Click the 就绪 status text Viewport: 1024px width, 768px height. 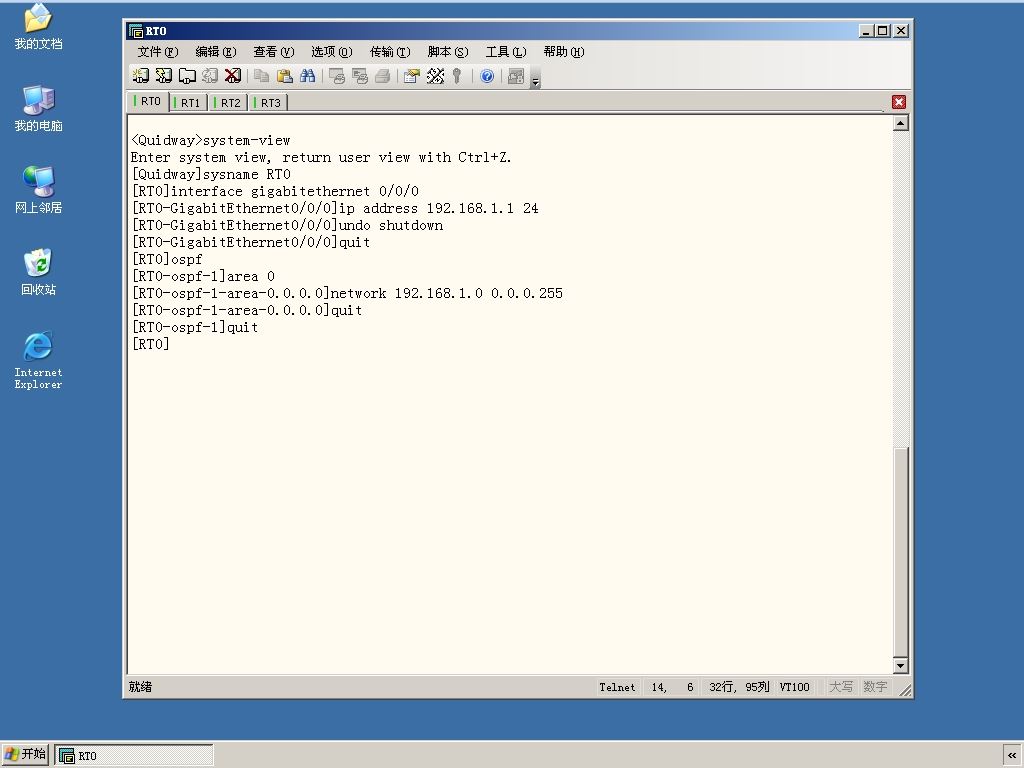pyautogui.click(x=140, y=687)
